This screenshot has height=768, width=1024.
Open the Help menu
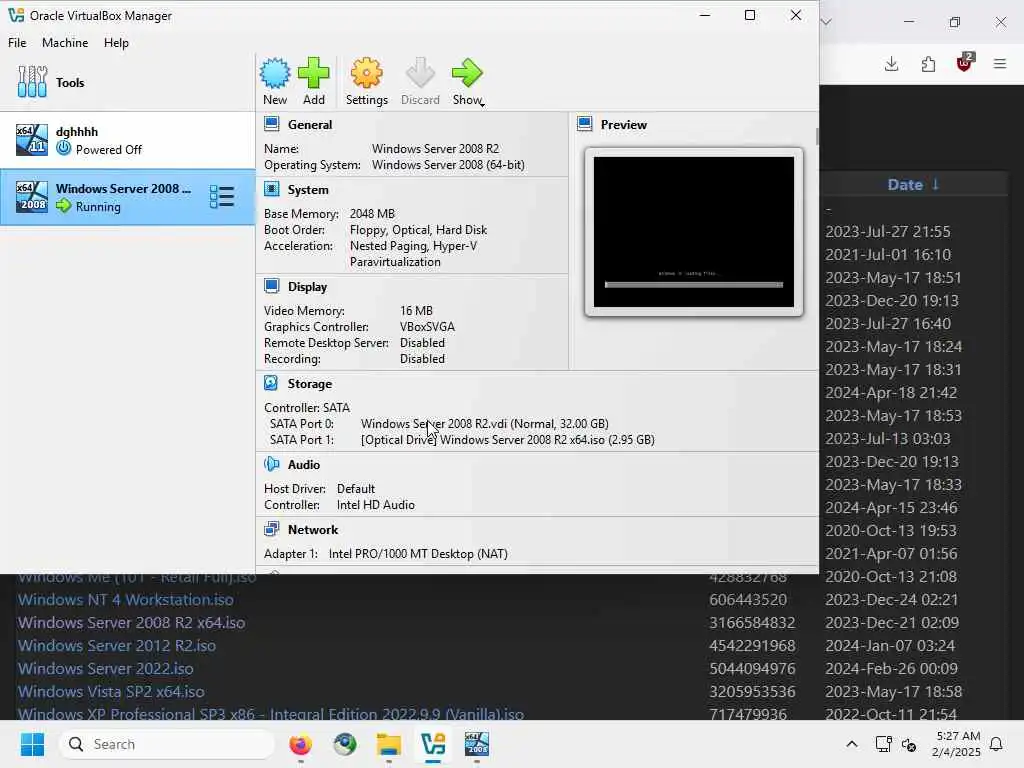pos(116,42)
